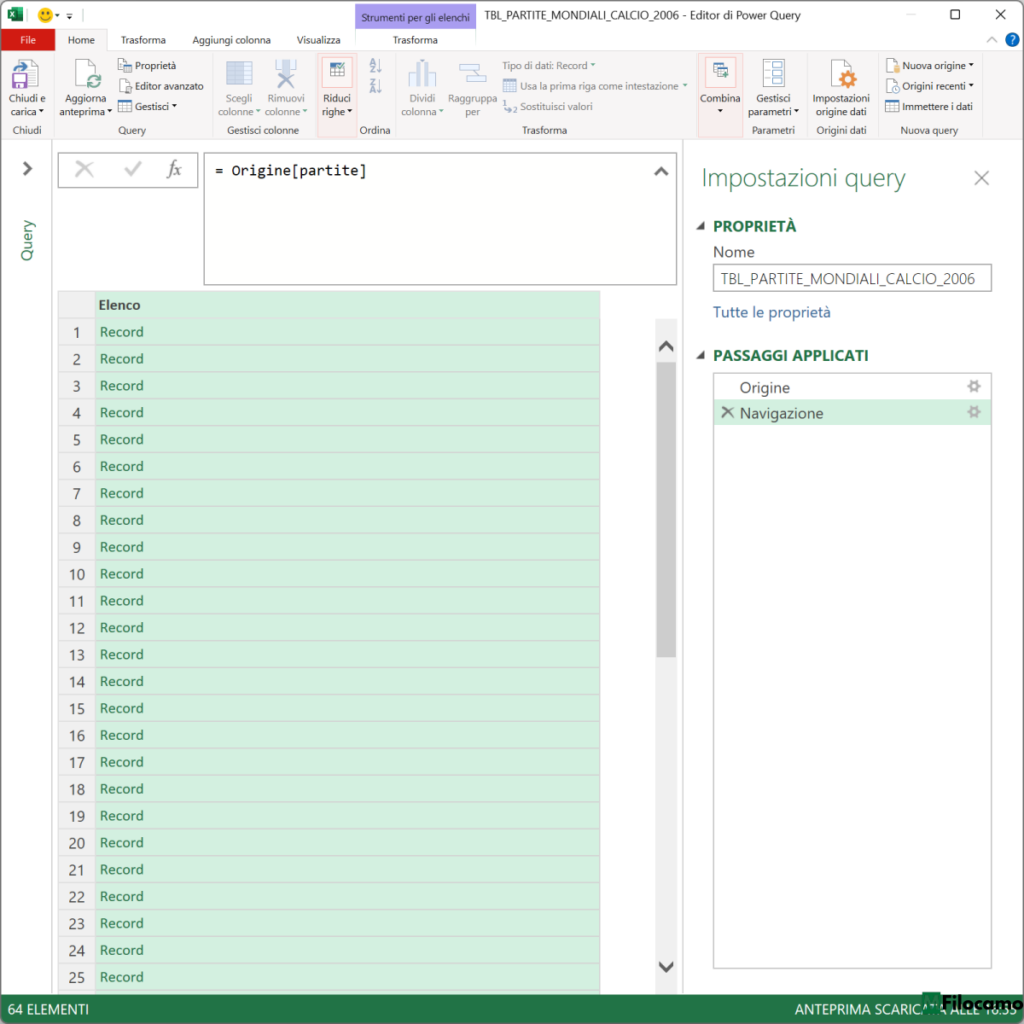Close the Impostazioni query pane
The height and width of the screenshot is (1024, 1024).
click(981, 178)
